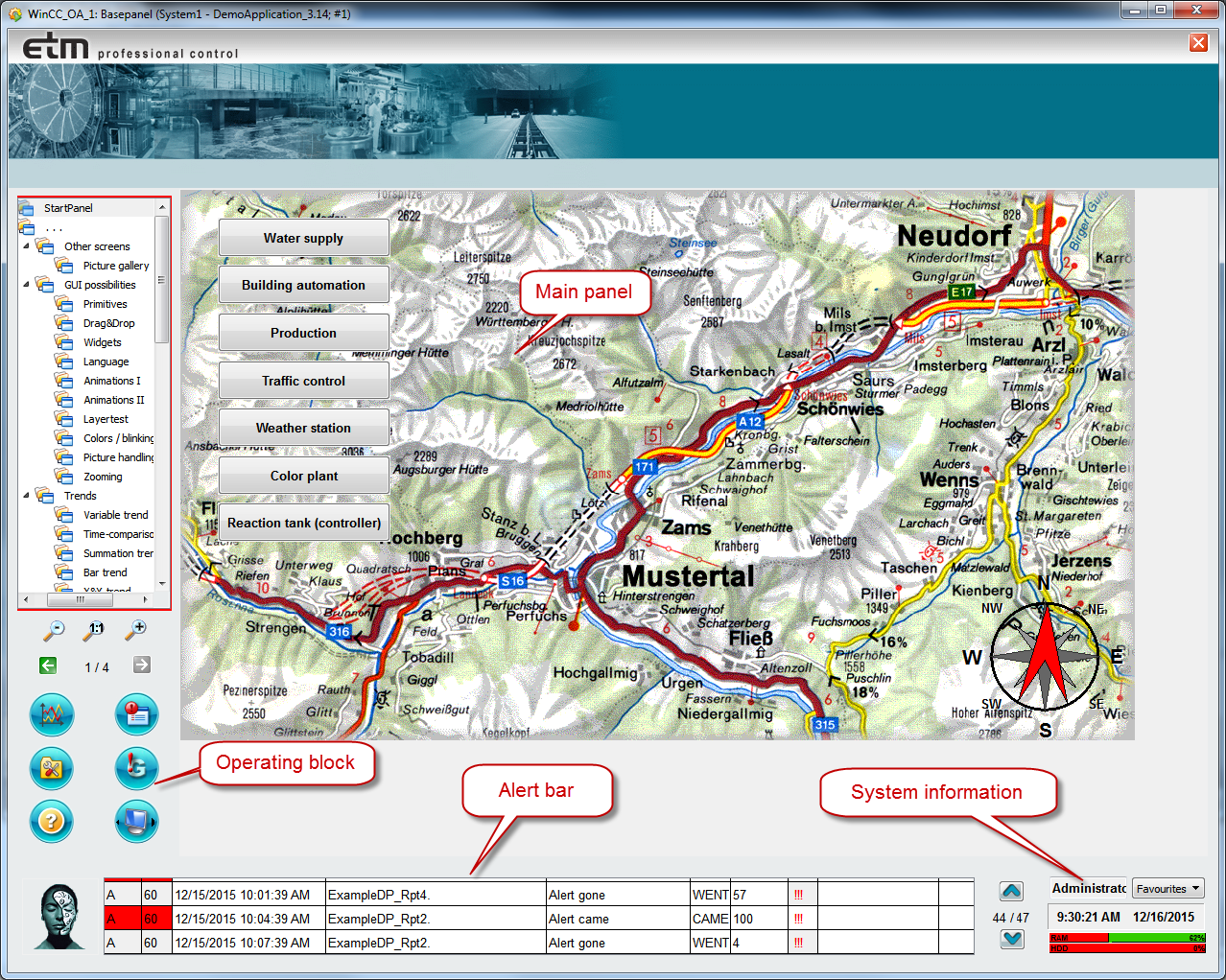This screenshot has width=1226, height=980.
Task: Zoom in with the plus magnifier icon
Action: tap(136, 629)
